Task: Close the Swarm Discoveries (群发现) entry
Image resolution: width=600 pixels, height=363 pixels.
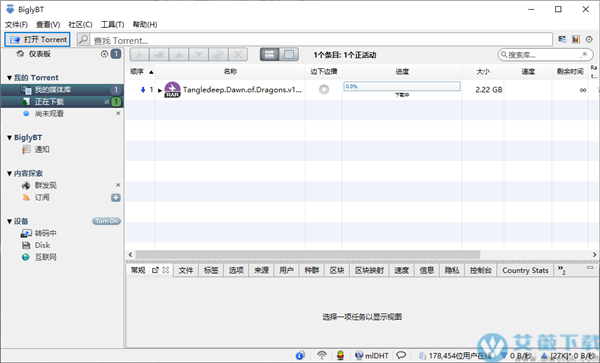Action: point(118,185)
